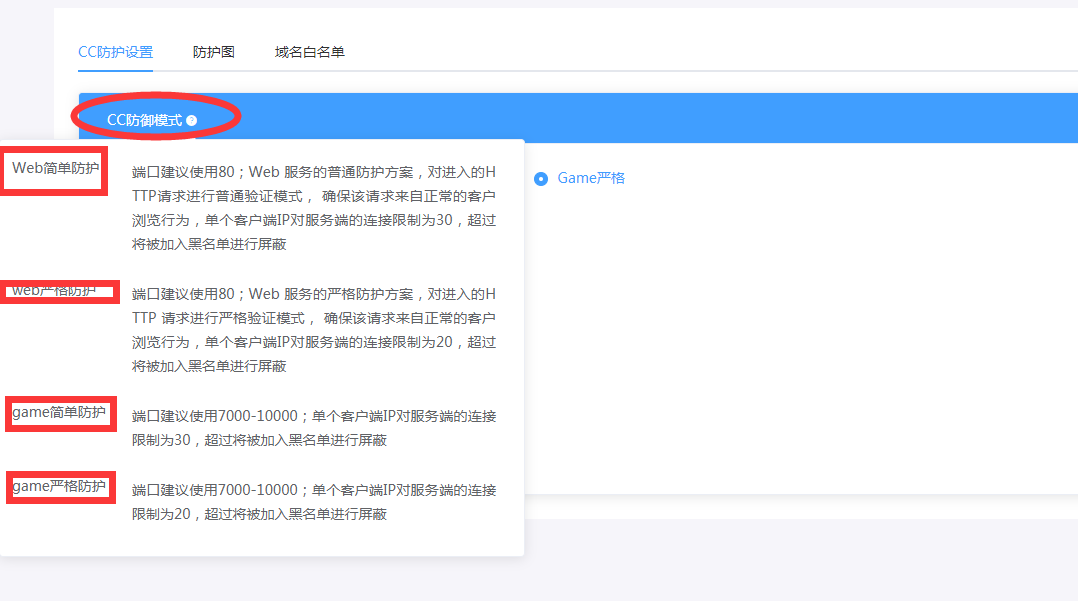The height and width of the screenshot is (601, 1078).
Task: Click the Game严格 option label
Action: pos(591,178)
